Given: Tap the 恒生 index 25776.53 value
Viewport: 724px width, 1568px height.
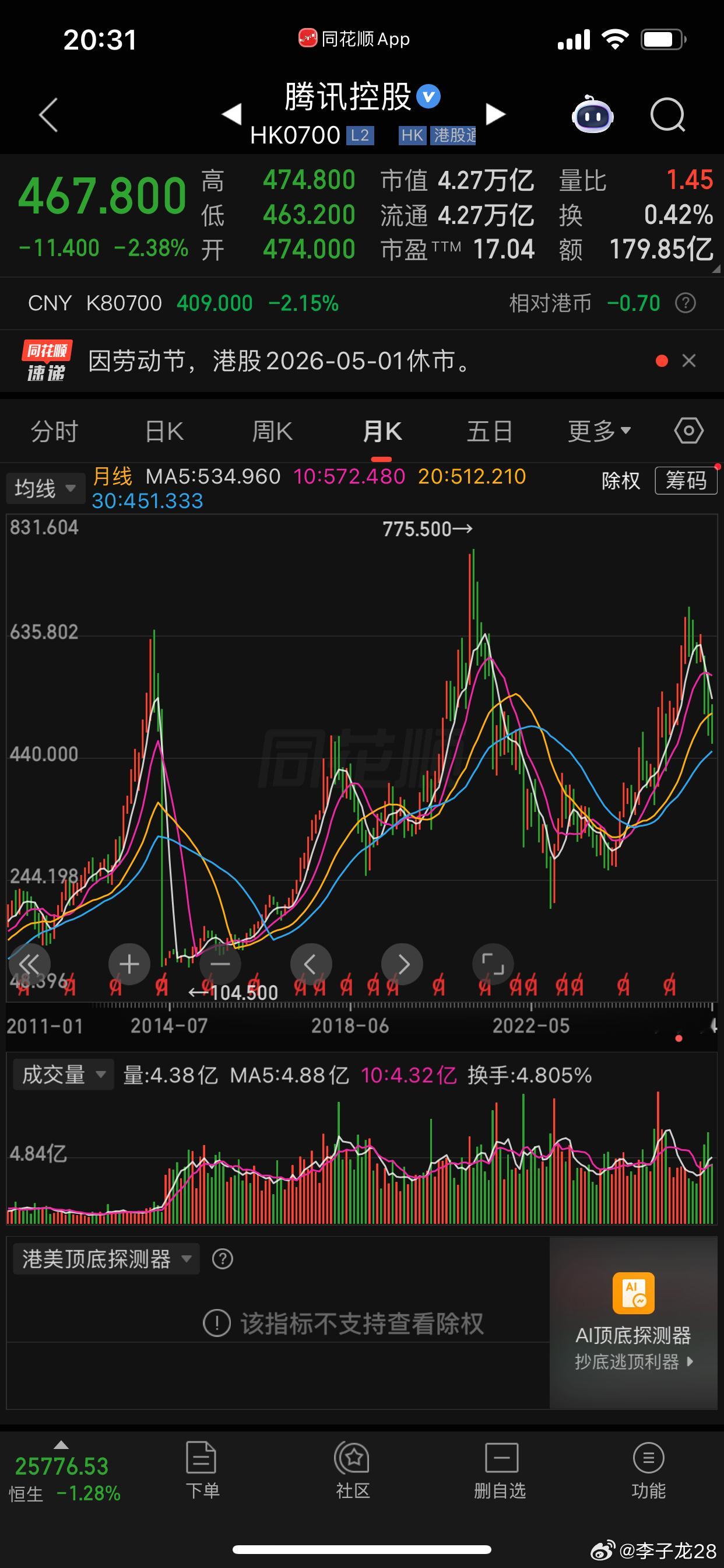Looking at the screenshot, I should (x=61, y=1467).
